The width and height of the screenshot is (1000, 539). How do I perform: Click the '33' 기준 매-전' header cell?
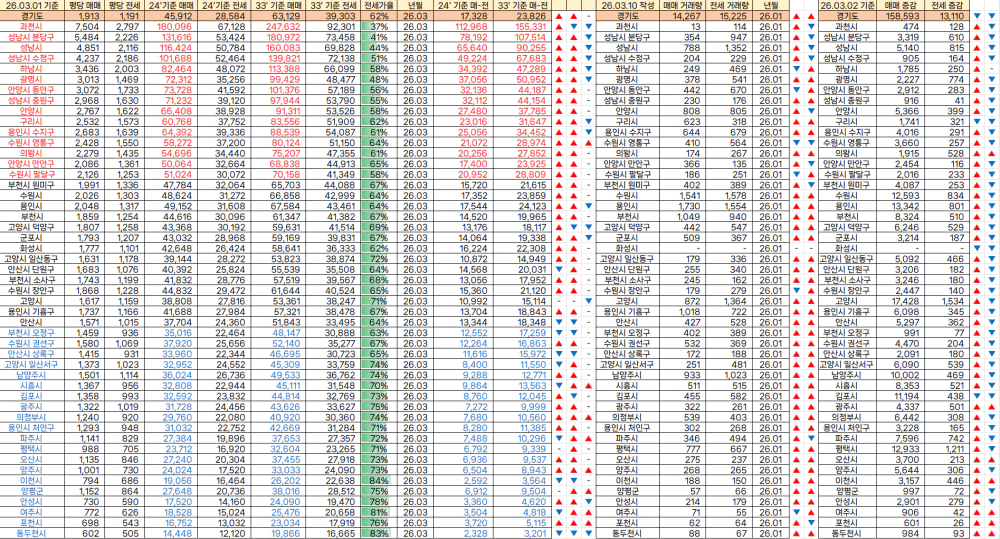[521, 5]
